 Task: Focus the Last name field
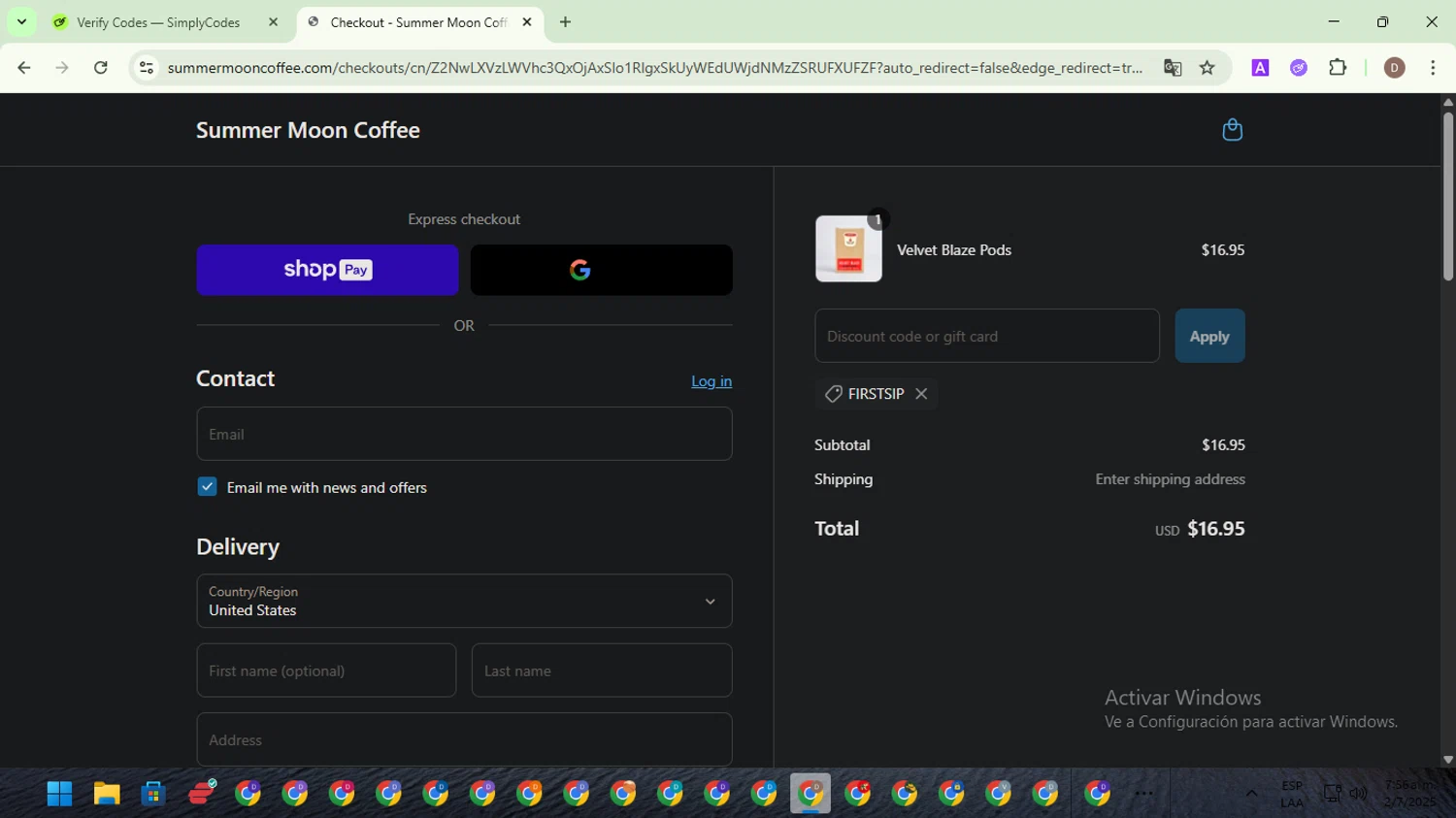point(602,671)
